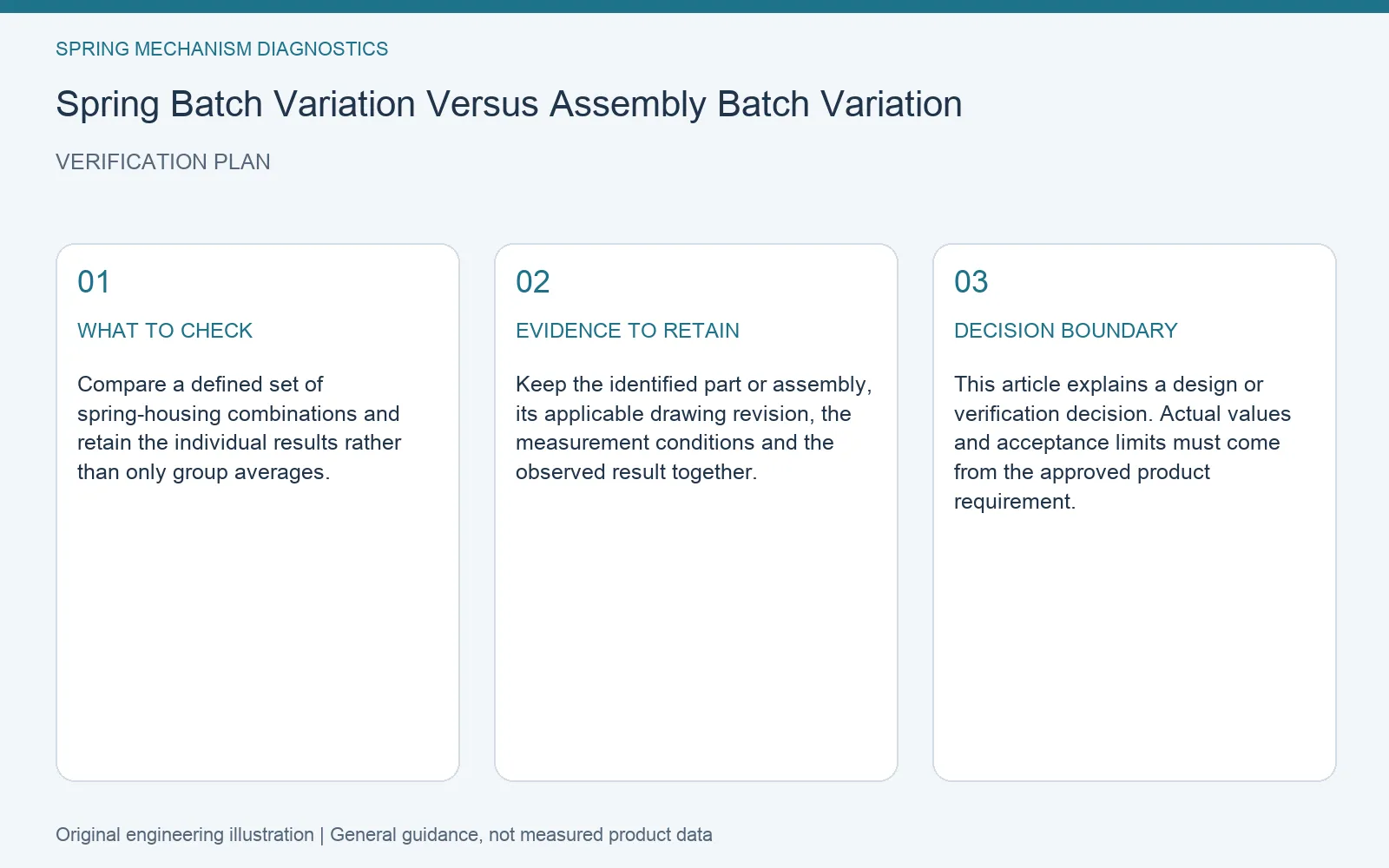This screenshot has width=1389, height=868.
Task: Click the 'DECISION BOUNDARY' heading
Action: tap(1066, 331)
